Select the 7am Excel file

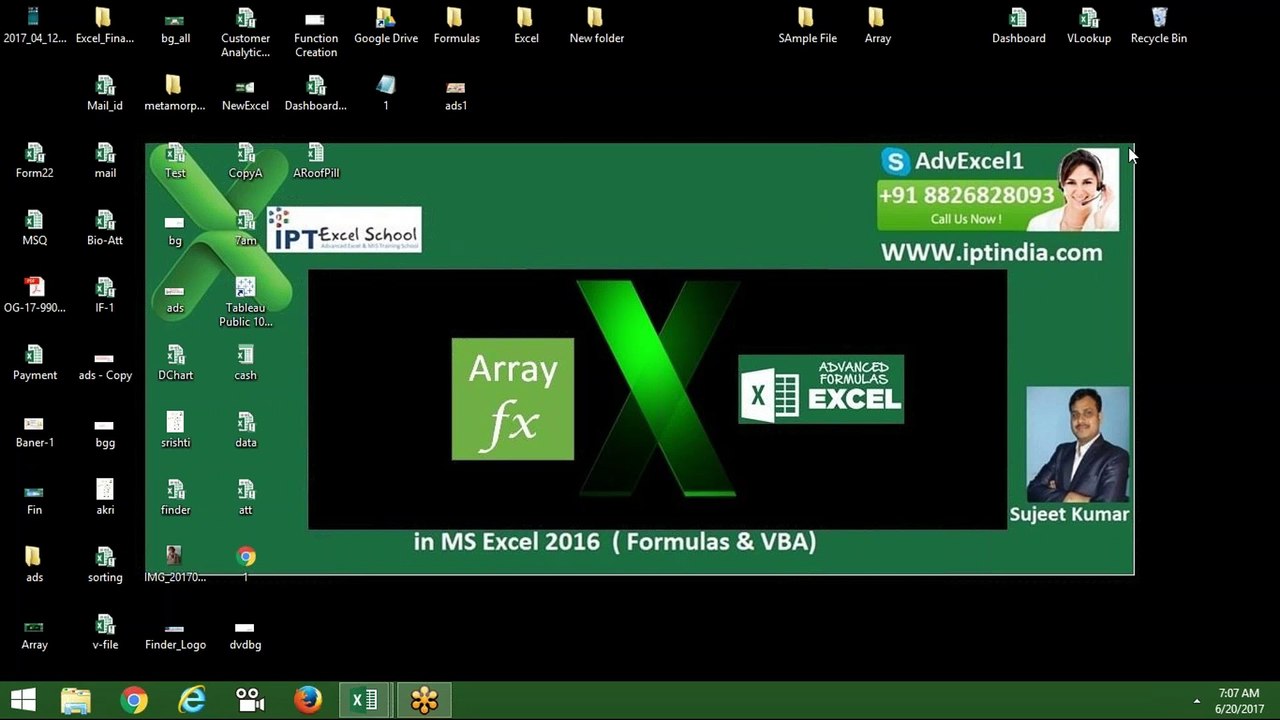point(245,228)
